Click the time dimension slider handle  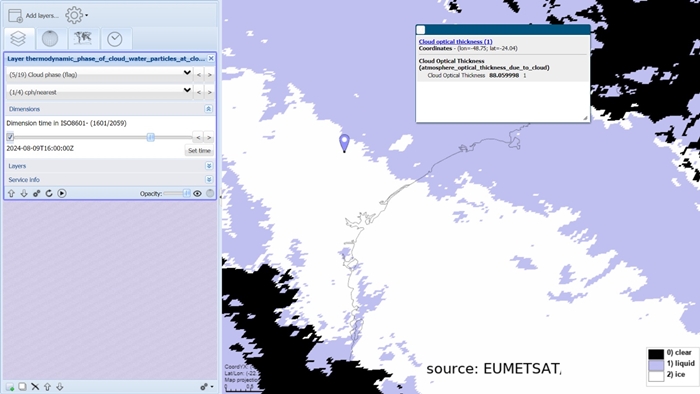tap(151, 137)
